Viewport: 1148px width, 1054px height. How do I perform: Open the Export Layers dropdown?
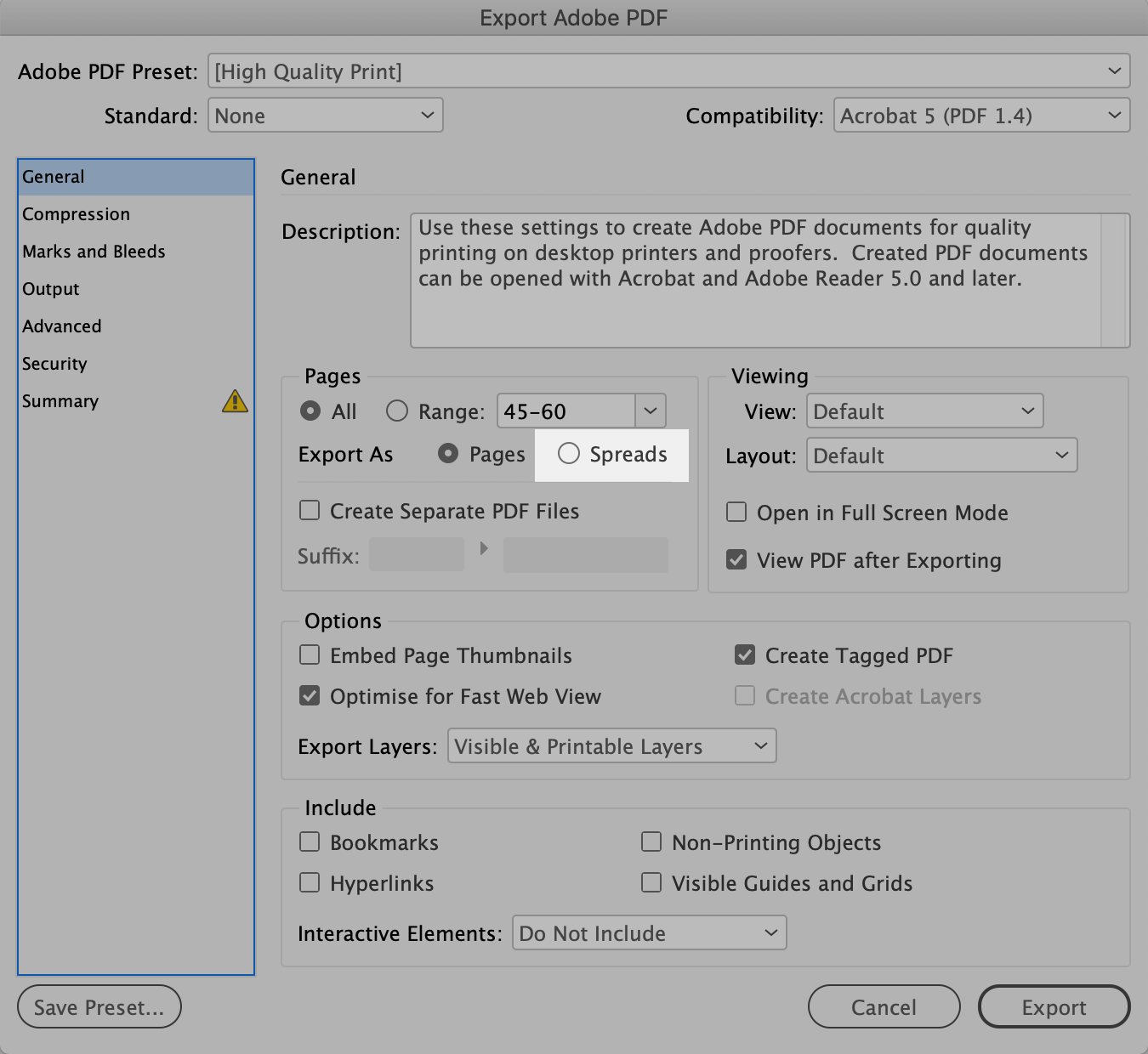click(x=612, y=746)
